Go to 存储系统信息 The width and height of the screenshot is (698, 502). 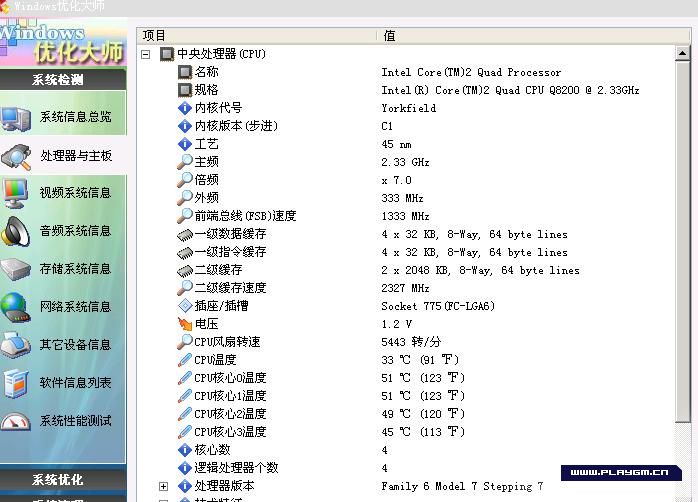75,269
